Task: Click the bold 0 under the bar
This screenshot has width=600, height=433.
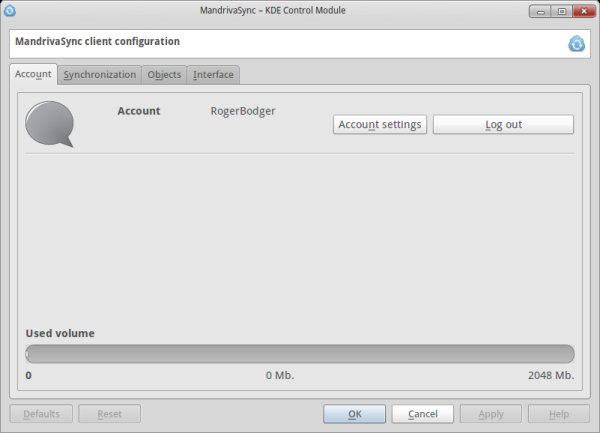Action: tap(29, 375)
